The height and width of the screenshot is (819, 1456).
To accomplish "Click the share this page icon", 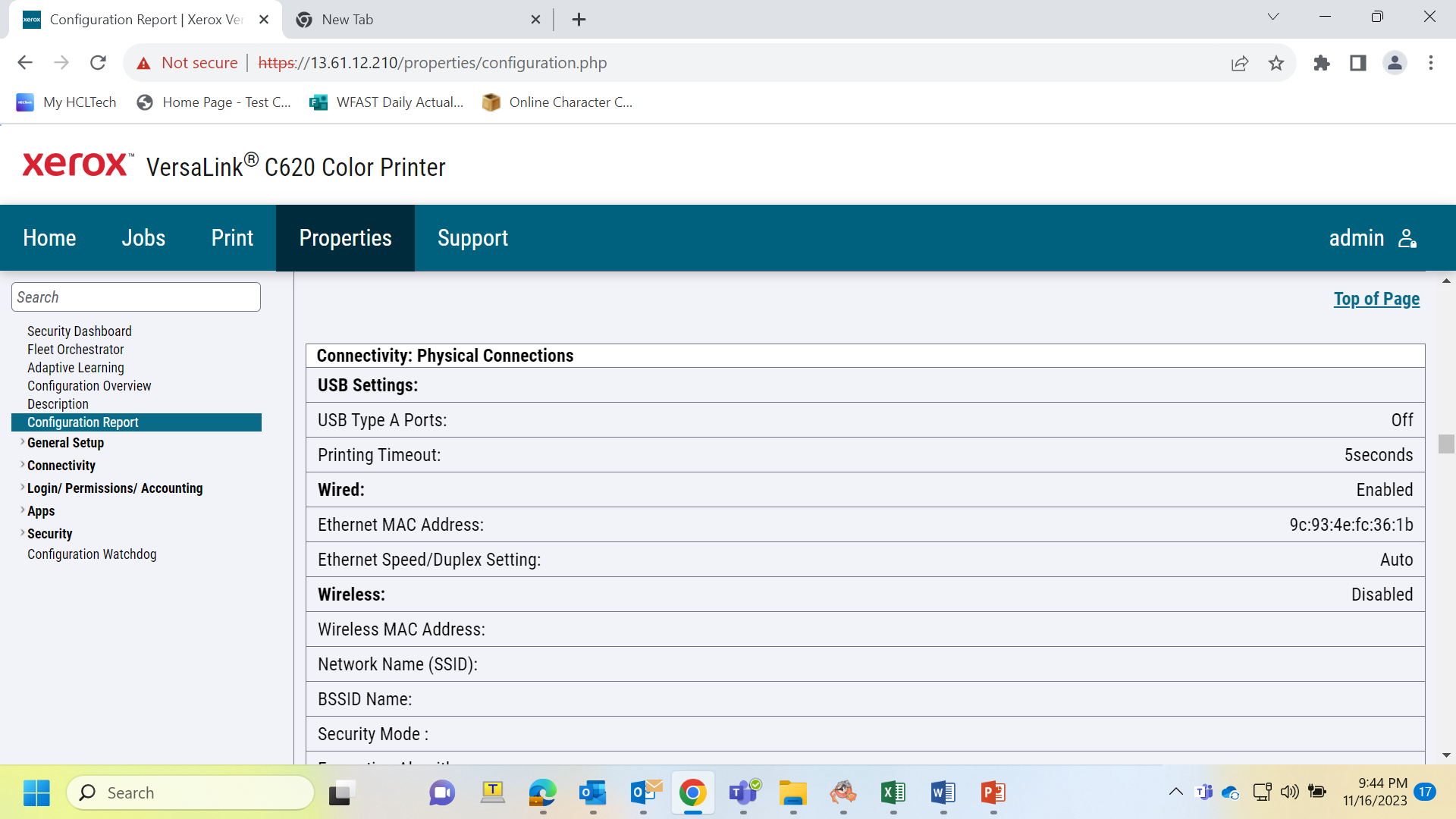I will [1240, 63].
